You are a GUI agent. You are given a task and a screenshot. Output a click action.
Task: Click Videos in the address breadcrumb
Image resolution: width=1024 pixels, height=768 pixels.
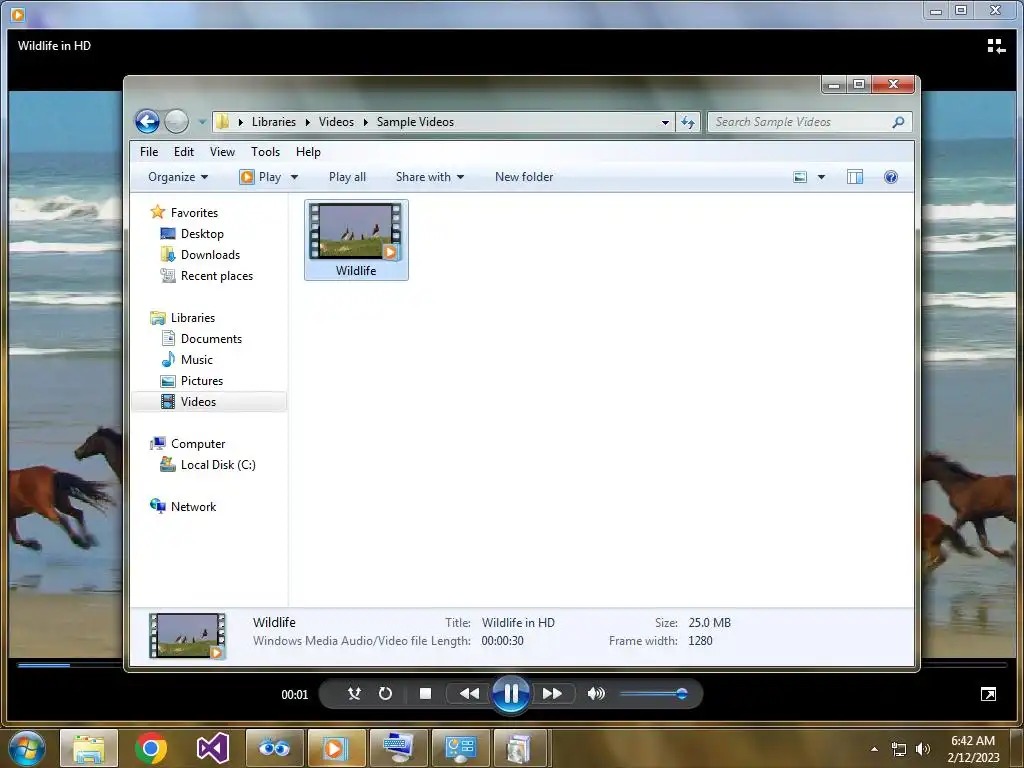click(336, 122)
